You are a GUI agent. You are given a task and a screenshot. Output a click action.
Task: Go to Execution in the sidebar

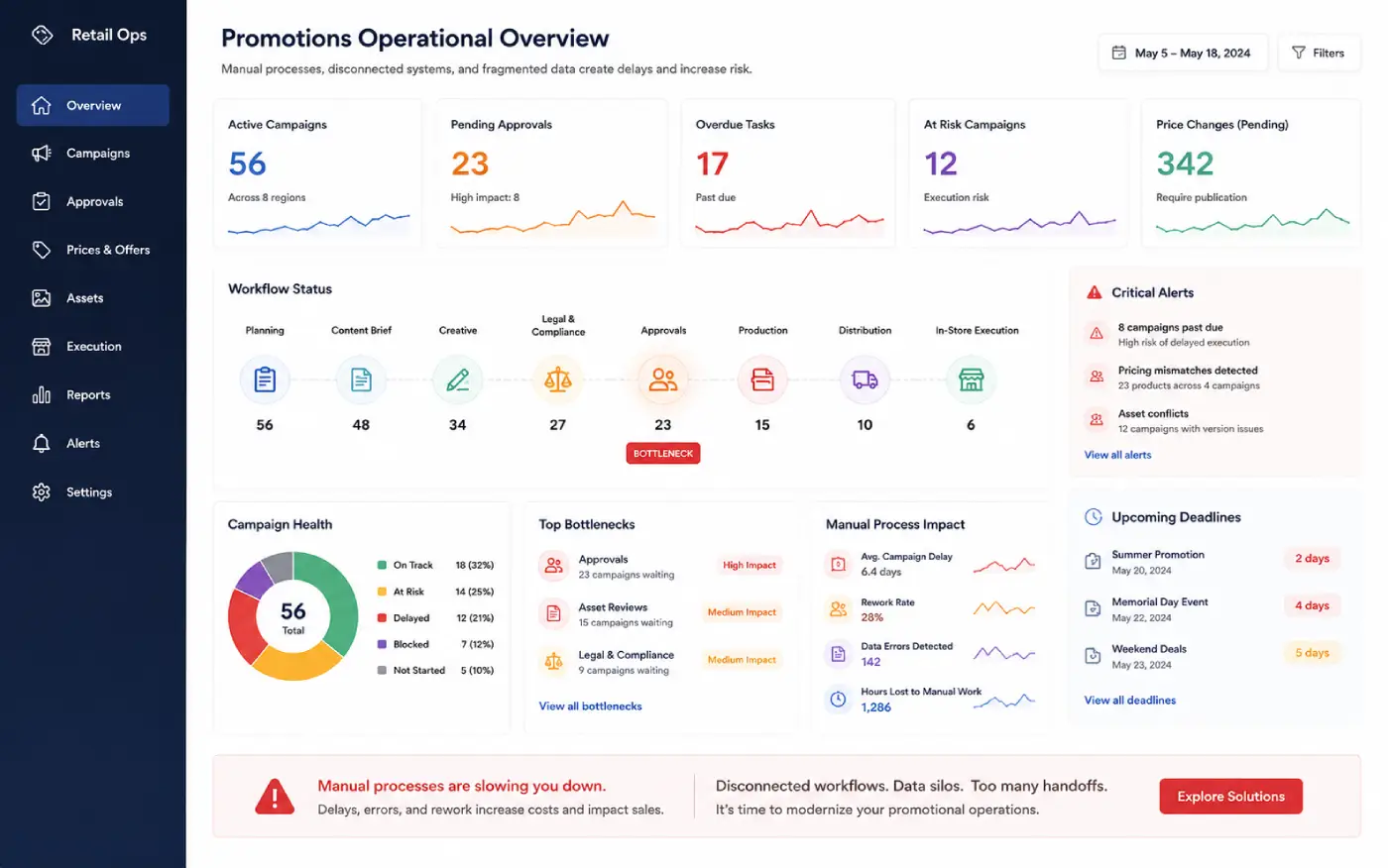point(93,347)
